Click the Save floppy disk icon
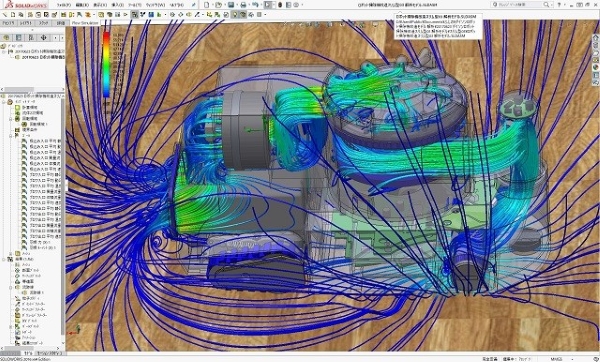 click(x=231, y=5)
